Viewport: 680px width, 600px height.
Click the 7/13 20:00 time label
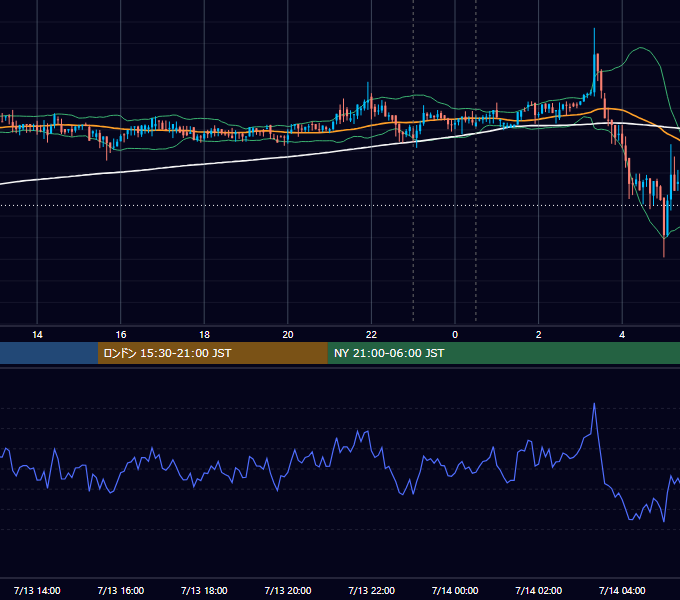point(288,590)
